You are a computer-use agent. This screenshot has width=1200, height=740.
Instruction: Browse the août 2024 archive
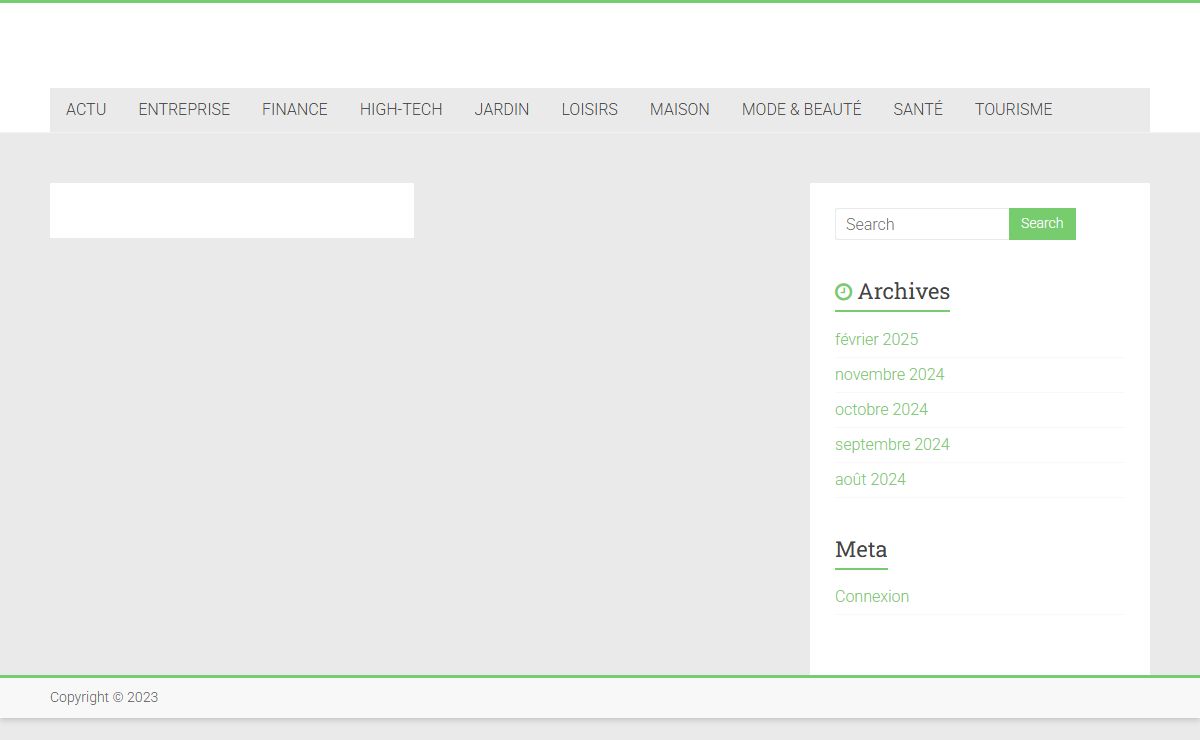coord(870,480)
